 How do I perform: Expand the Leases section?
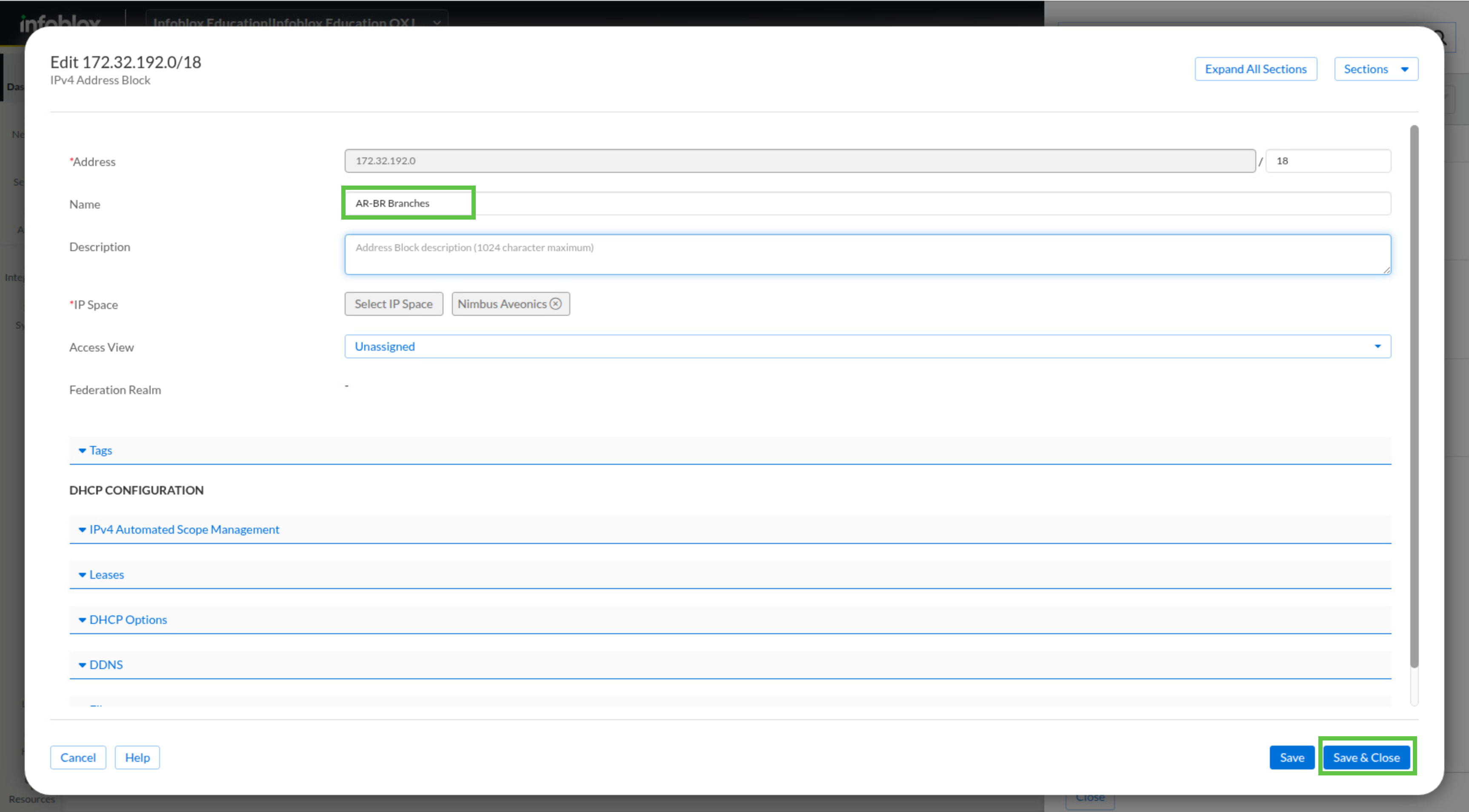click(730, 575)
